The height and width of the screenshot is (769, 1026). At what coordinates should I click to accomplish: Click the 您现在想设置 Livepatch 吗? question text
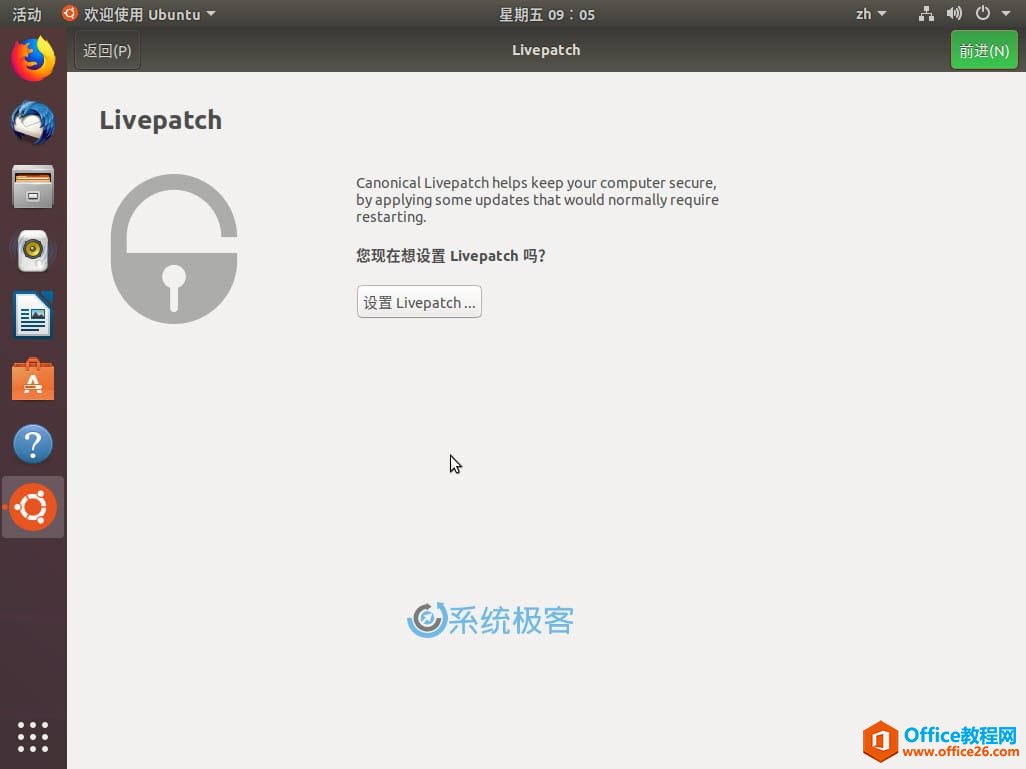(451, 256)
